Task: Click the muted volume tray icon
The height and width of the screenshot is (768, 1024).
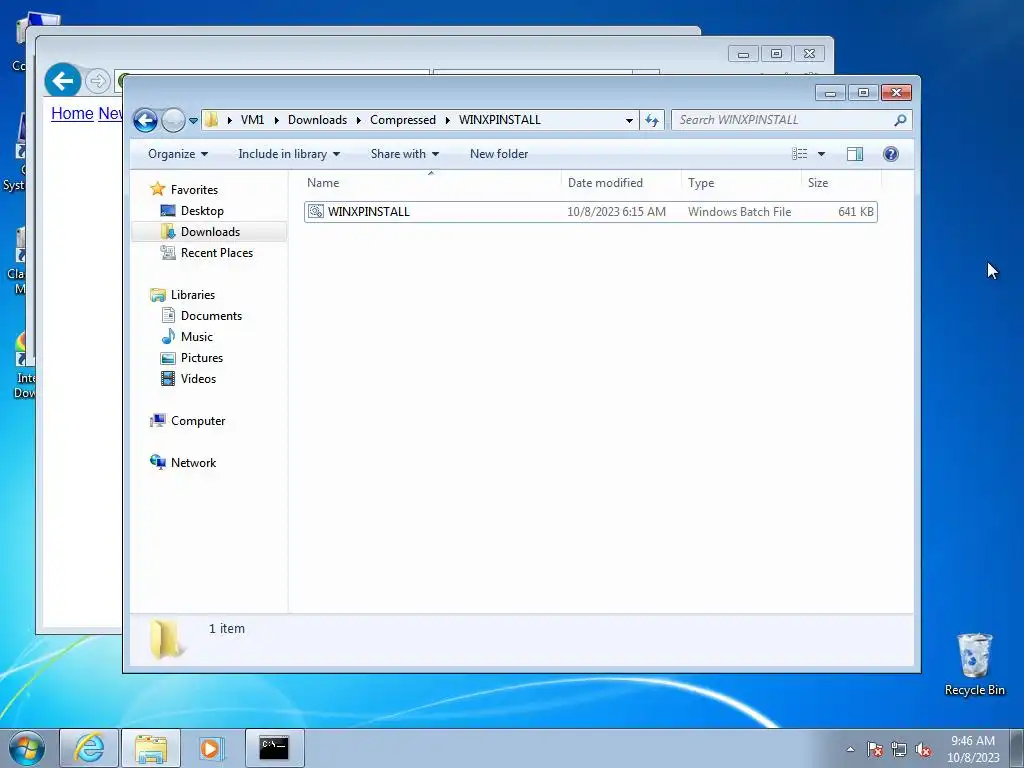Action: click(x=923, y=749)
